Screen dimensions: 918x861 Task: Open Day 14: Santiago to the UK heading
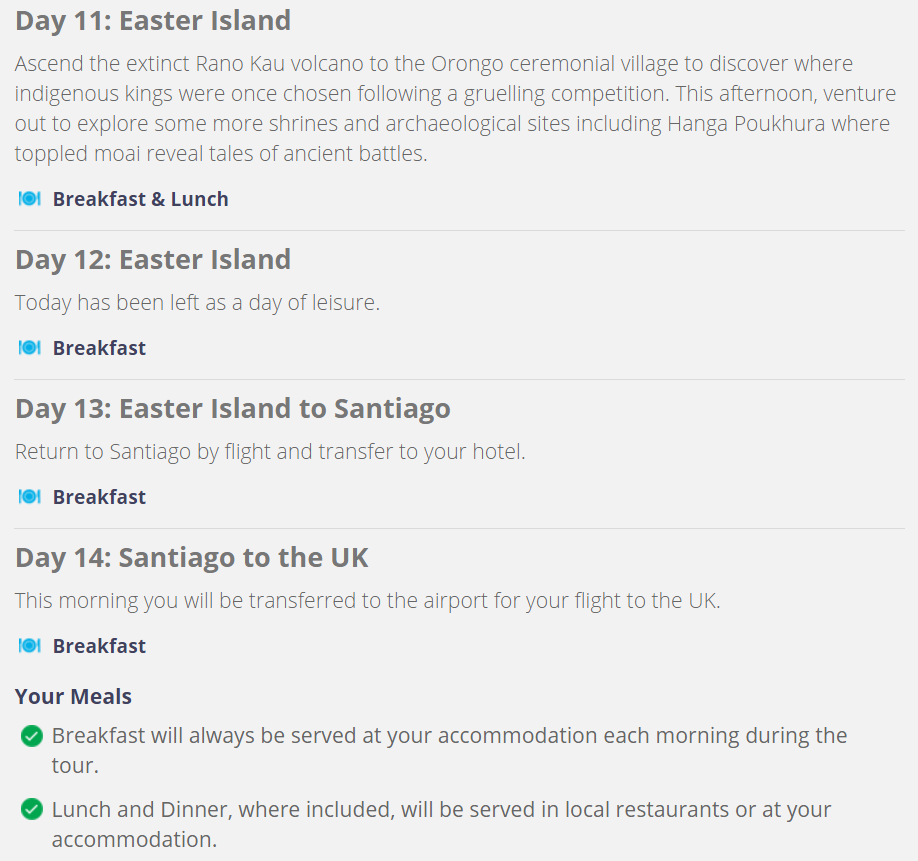coord(192,558)
